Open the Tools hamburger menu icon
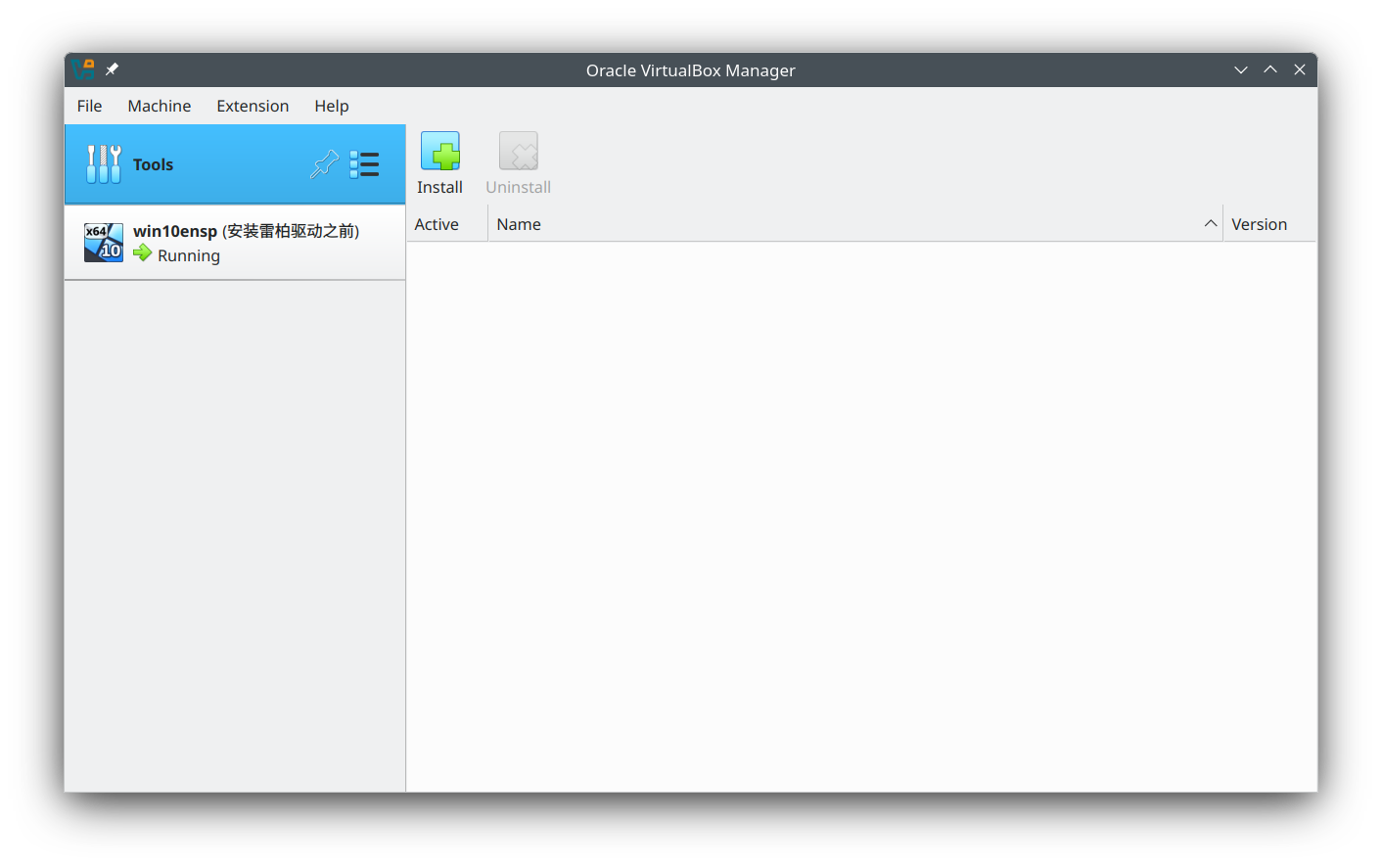The width and height of the screenshot is (1382, 868). click(364, 164)
